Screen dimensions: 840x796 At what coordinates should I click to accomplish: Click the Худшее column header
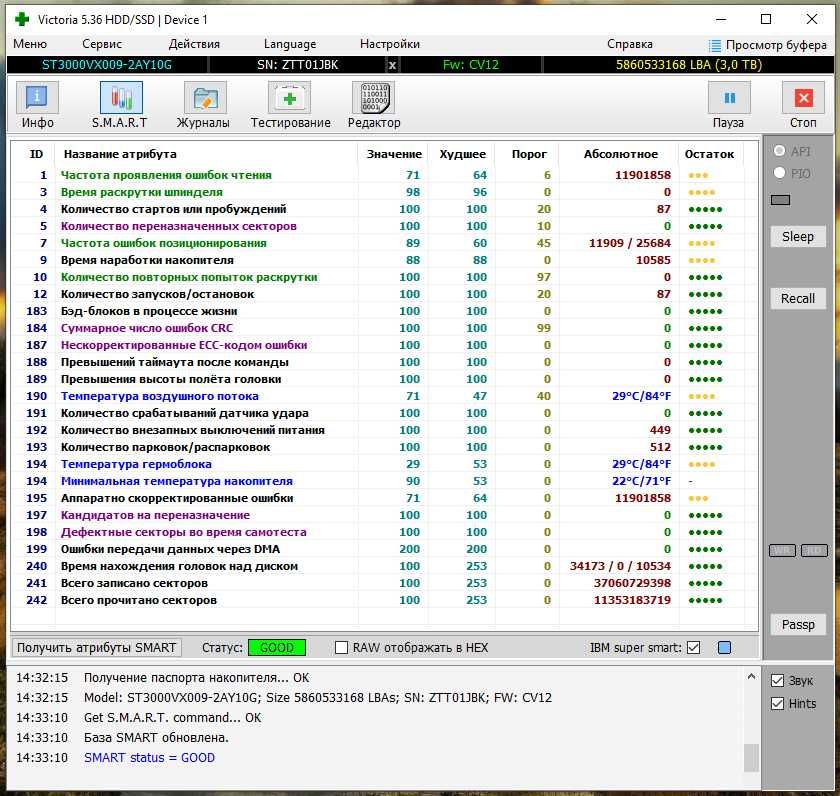[462, 154]
